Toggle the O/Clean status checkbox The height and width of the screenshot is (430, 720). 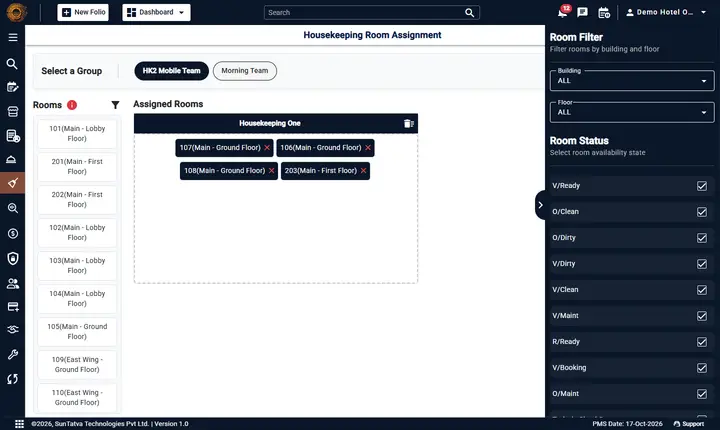point(702,212)
